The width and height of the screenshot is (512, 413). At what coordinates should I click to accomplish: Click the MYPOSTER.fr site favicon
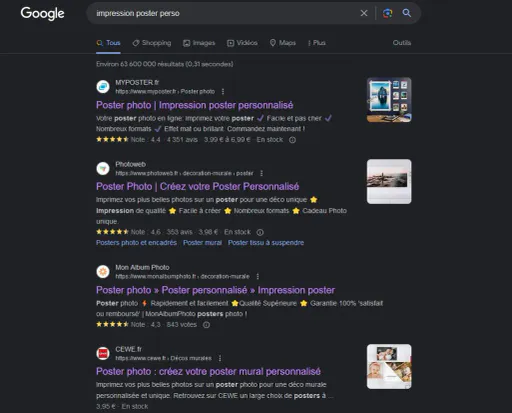[103, 87]
